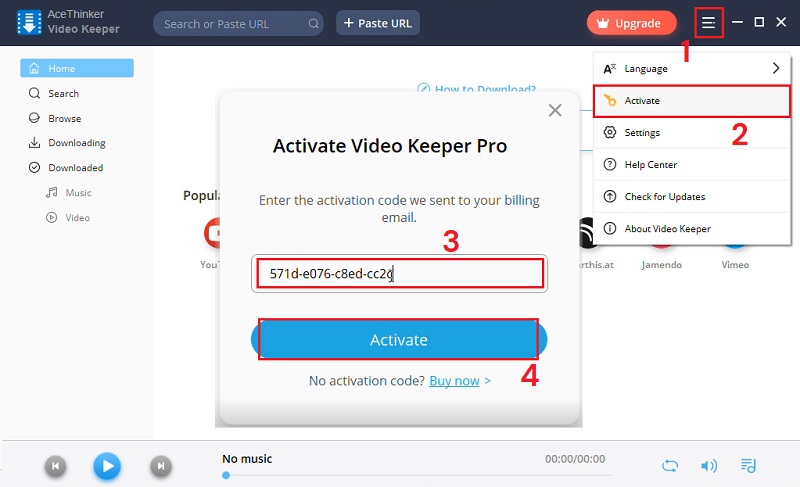Click the Video play icon in sidebar
The height and width of the screenshot is (487, 800).
52,217
